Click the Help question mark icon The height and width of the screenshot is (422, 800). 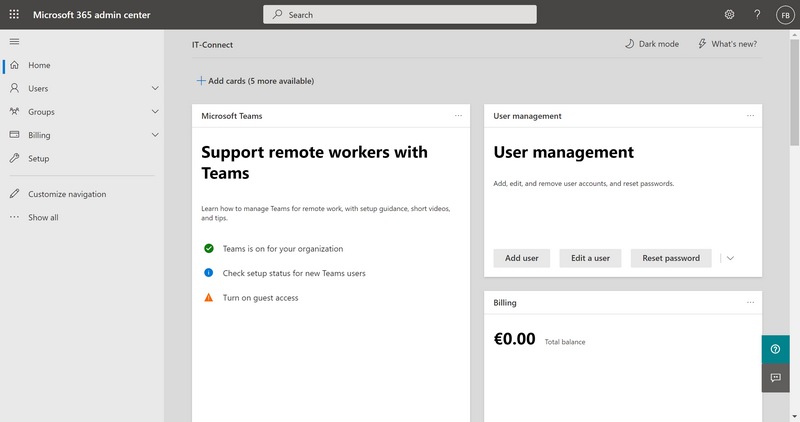pos(757,15)
